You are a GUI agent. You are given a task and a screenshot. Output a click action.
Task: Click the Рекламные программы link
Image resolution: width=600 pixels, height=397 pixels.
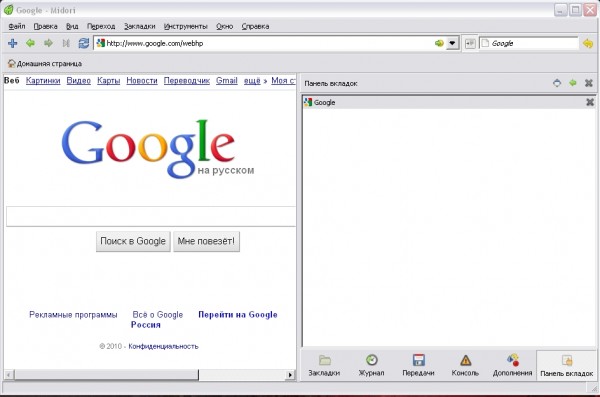pos(73,315)
